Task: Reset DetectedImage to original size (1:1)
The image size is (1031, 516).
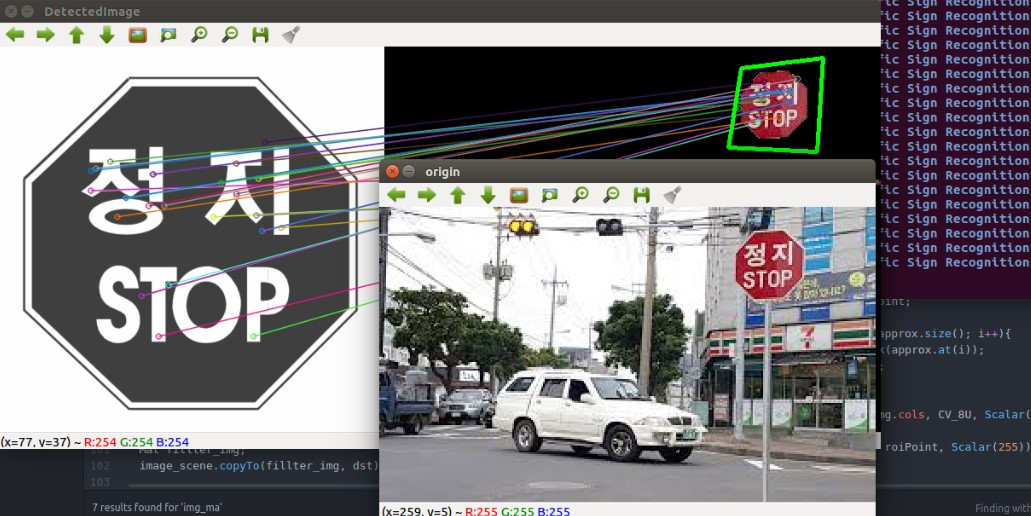Action: pyautogui.click(x=137, y=35)
